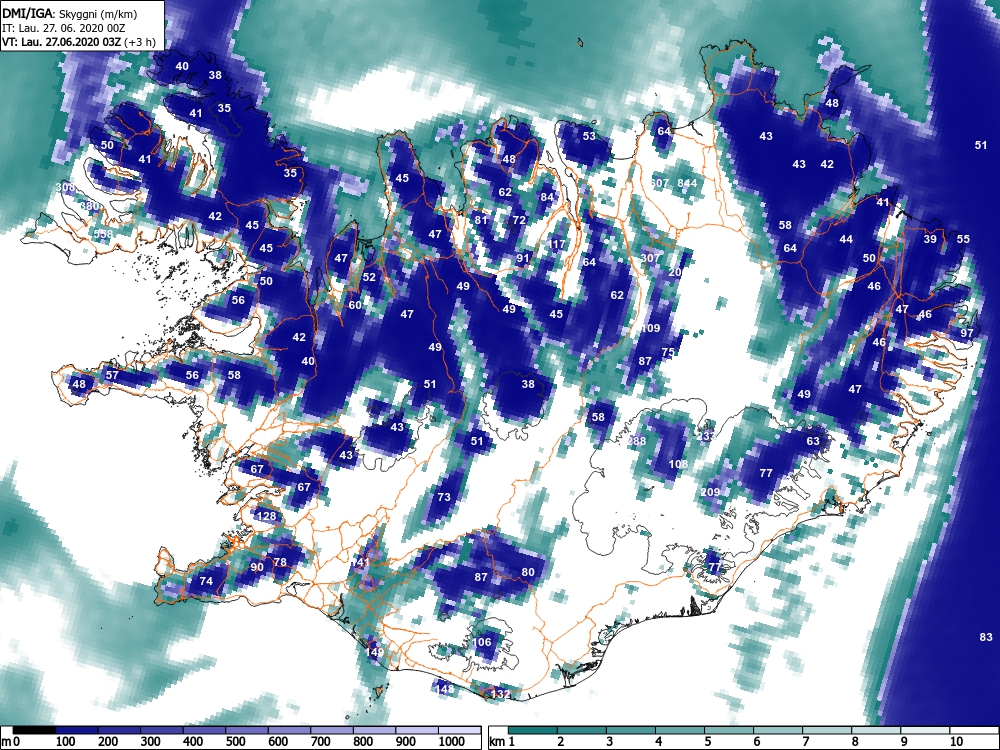The width and height of the screenshot is (1000, 750).
Task: Click the visibility value '55' on the east coast
Action: point(963,239)
